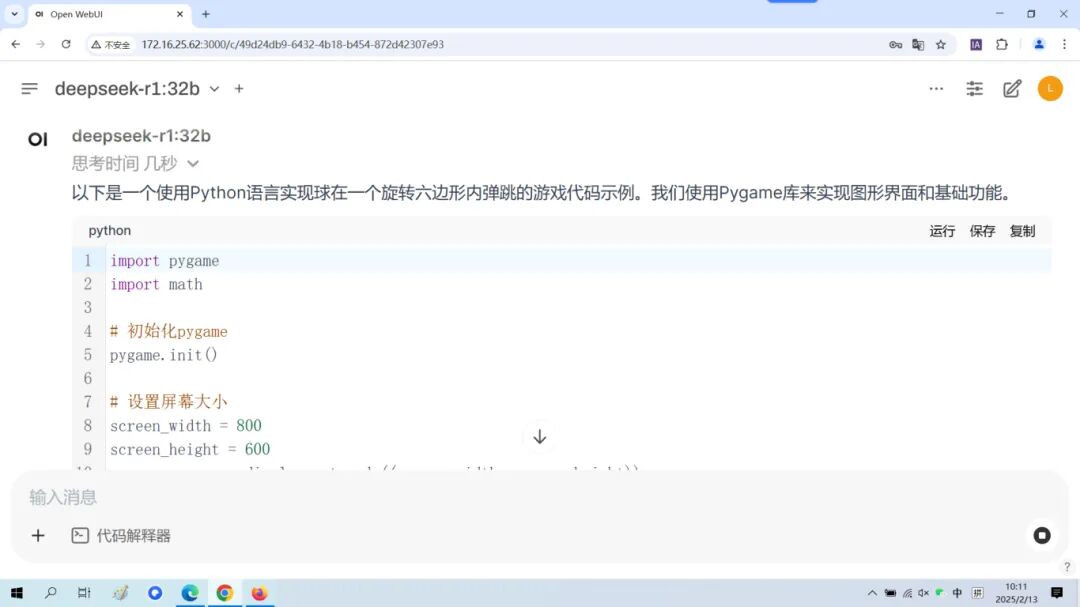Click the address bar URL
1080x607 pixels.
[x=293, y=44]
